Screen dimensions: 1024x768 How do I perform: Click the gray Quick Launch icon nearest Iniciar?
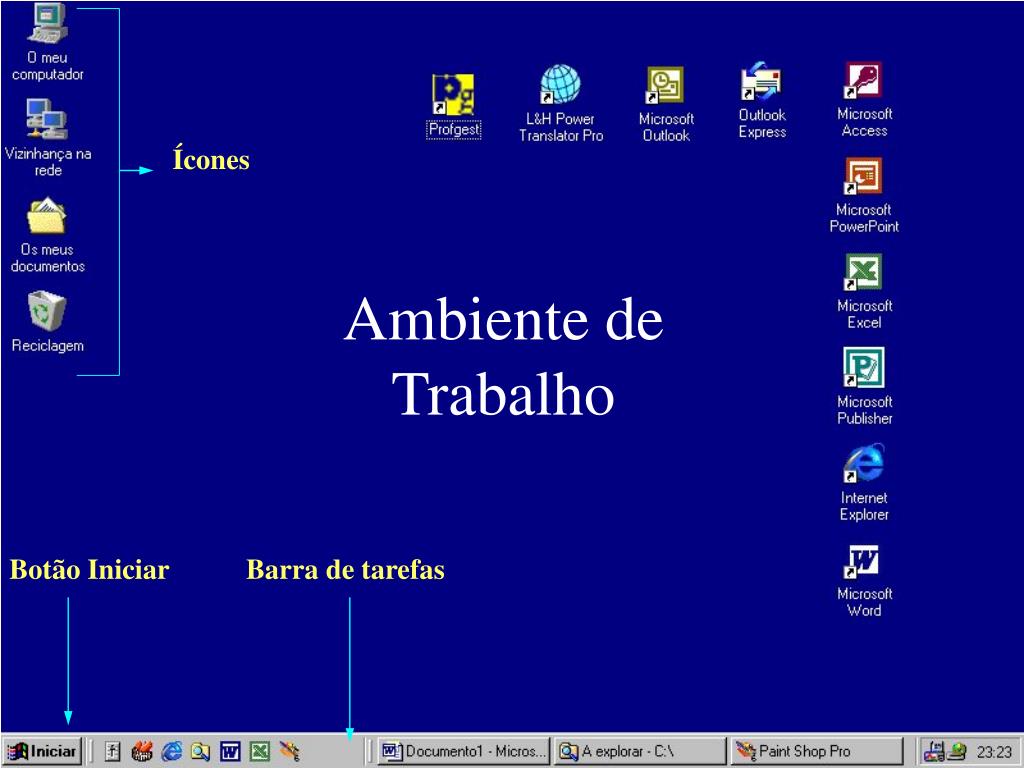click(113, 752)
